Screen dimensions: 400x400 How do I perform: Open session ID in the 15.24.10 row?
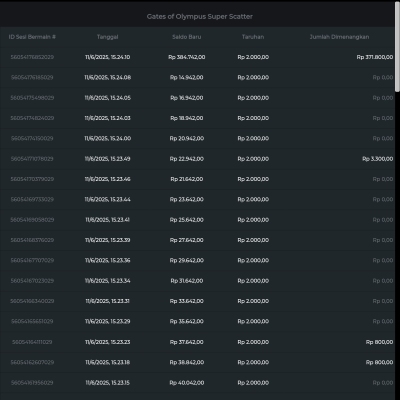tap(32, 57)
